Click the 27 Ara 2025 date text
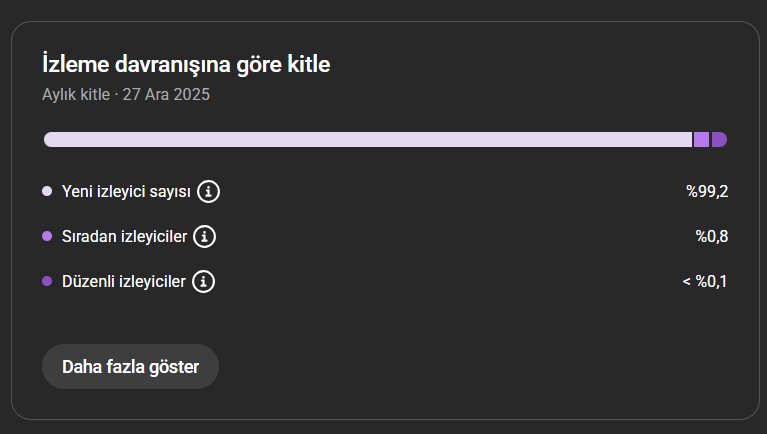This screenshot has height=434, width=767. 166,94
